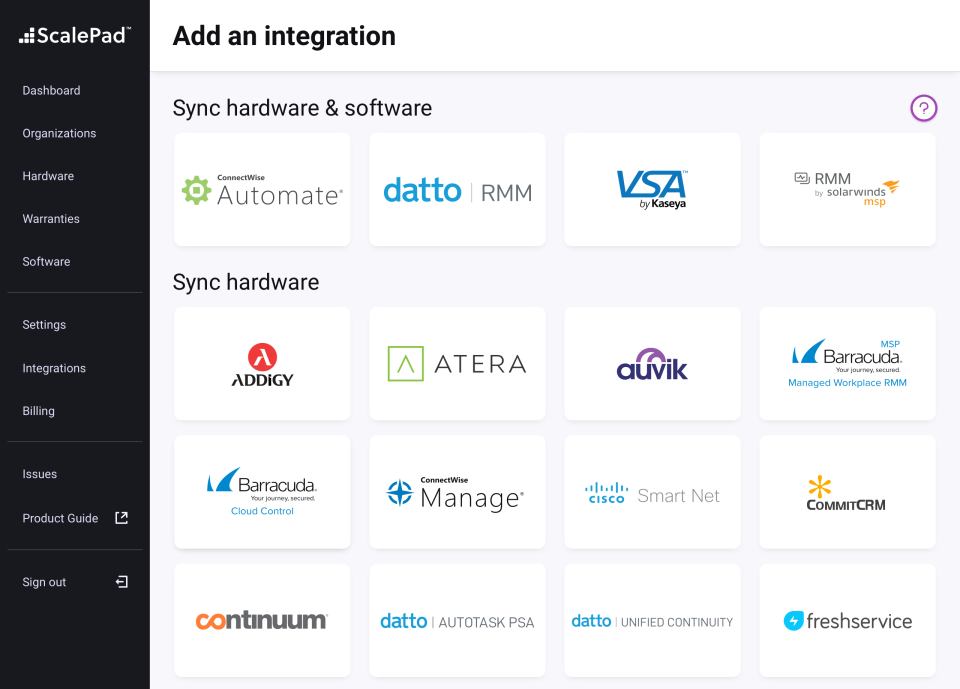
Task: Pick the SolarWinds MSP RMM card
Action: (x=847, y=190)
